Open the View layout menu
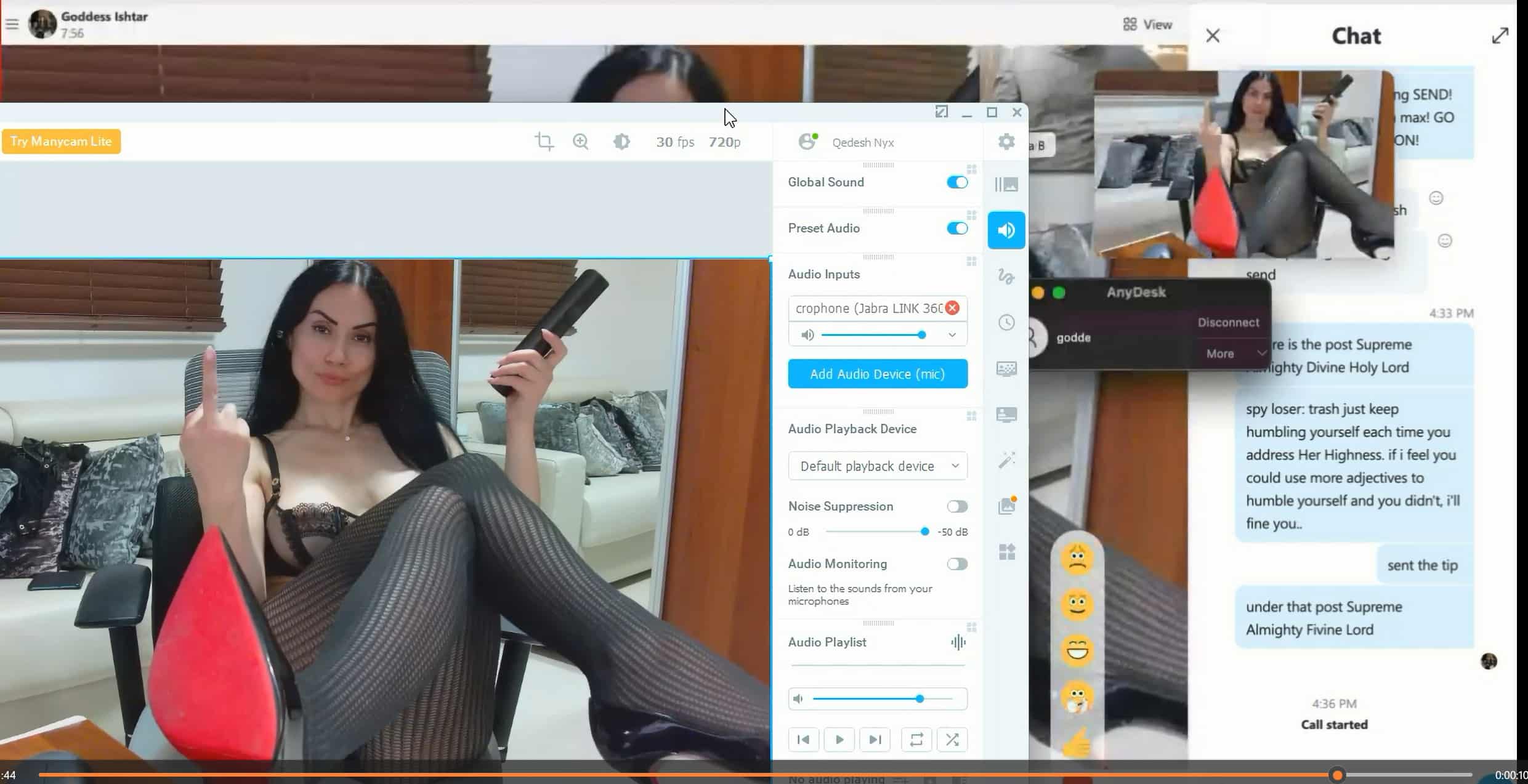Screen dimensions: 1528x784 (x=1147, y=25)
